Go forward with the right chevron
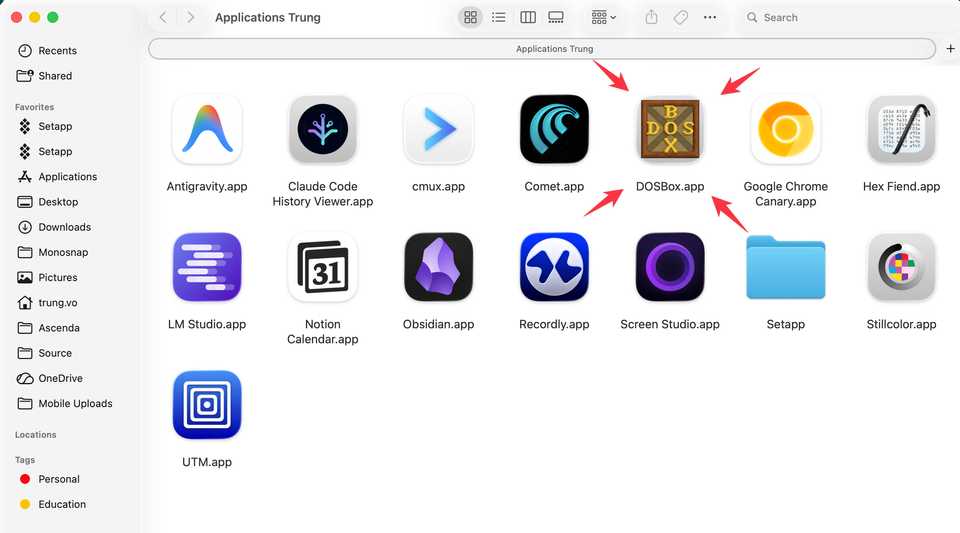Screen dimensions: 960x533 pos(190,17)
